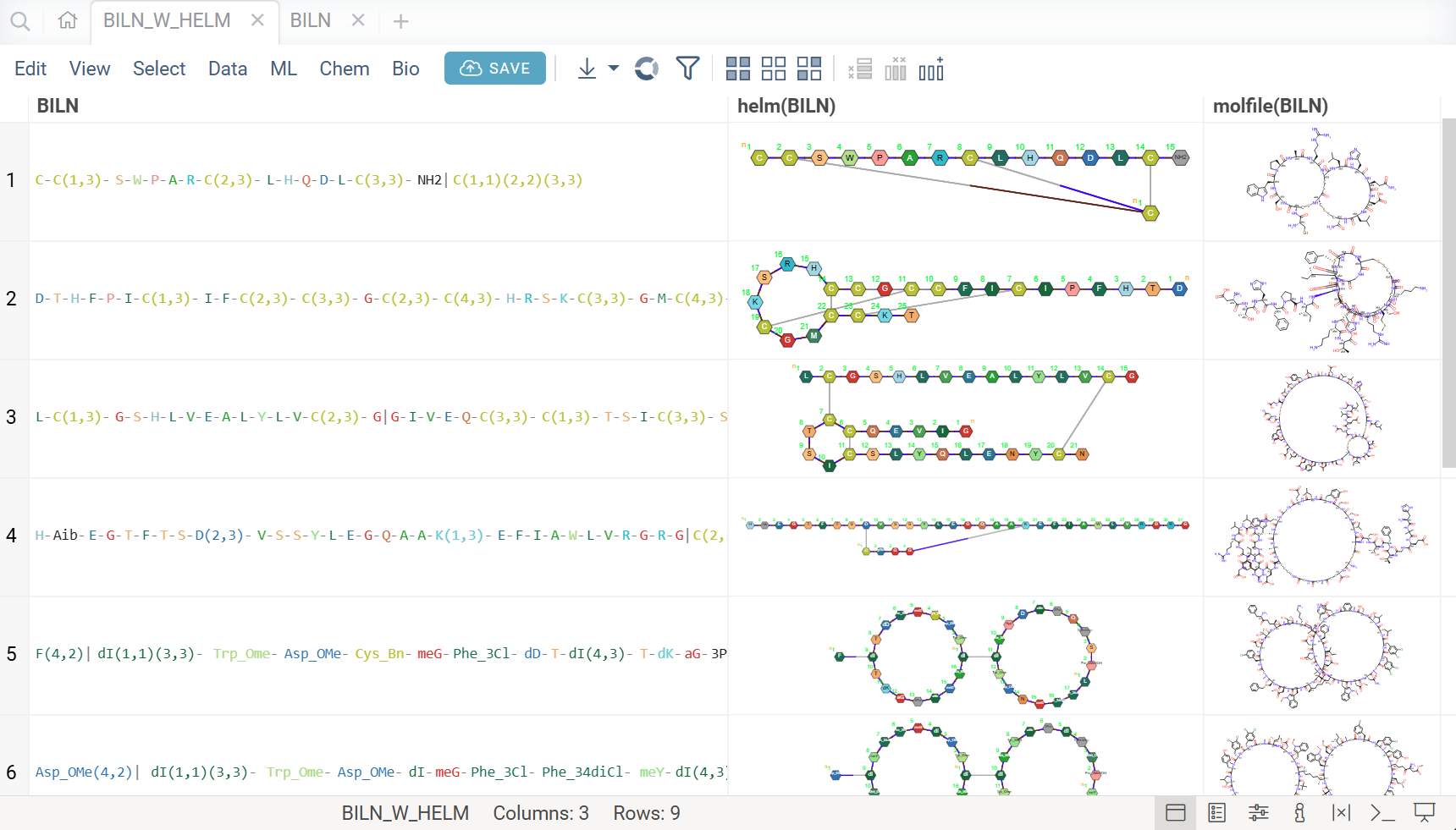
Task: Click the remove rows icon
Action: coord(860,69)
